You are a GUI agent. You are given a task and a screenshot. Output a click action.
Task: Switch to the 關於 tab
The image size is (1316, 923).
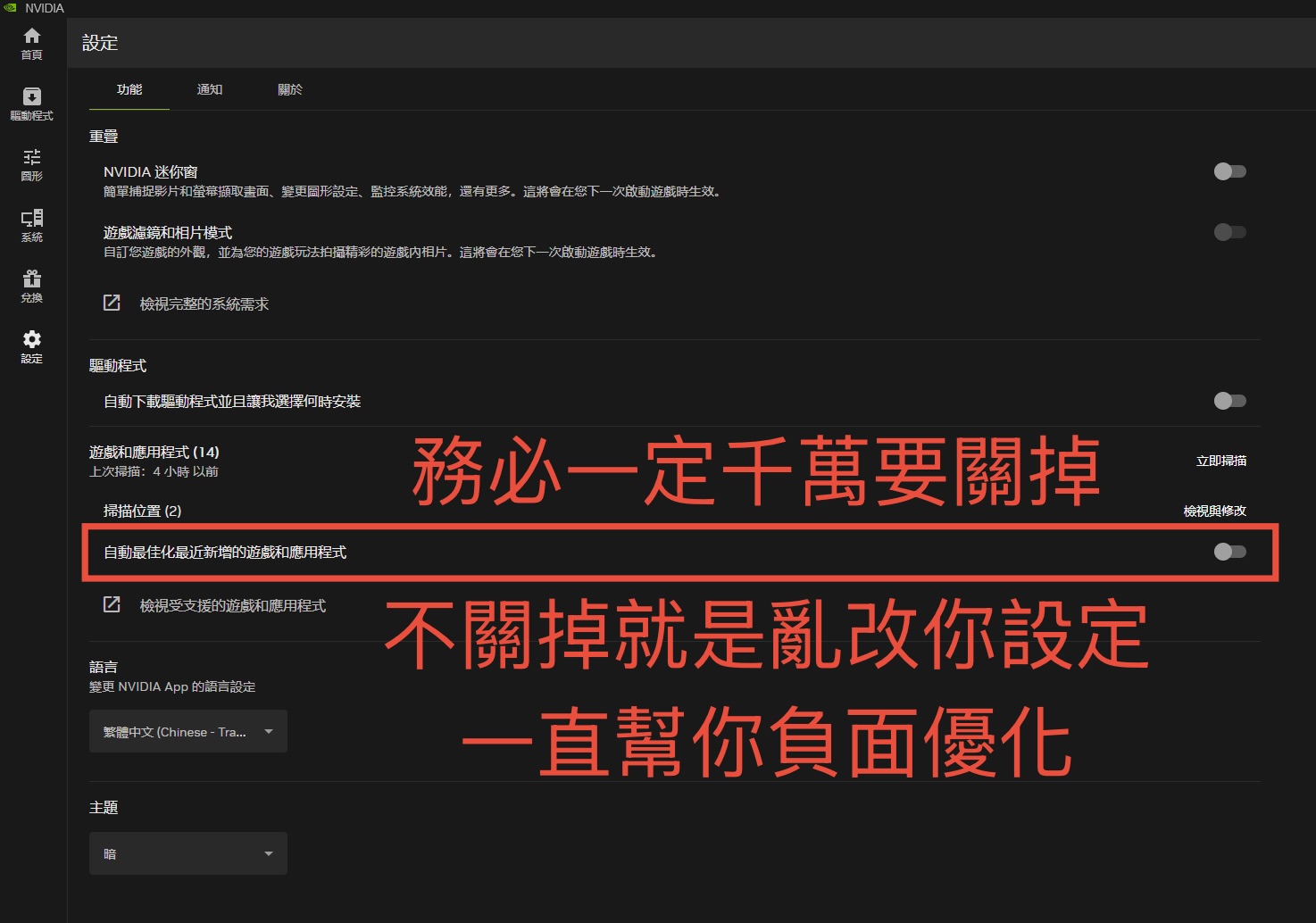tap(290, 89)
